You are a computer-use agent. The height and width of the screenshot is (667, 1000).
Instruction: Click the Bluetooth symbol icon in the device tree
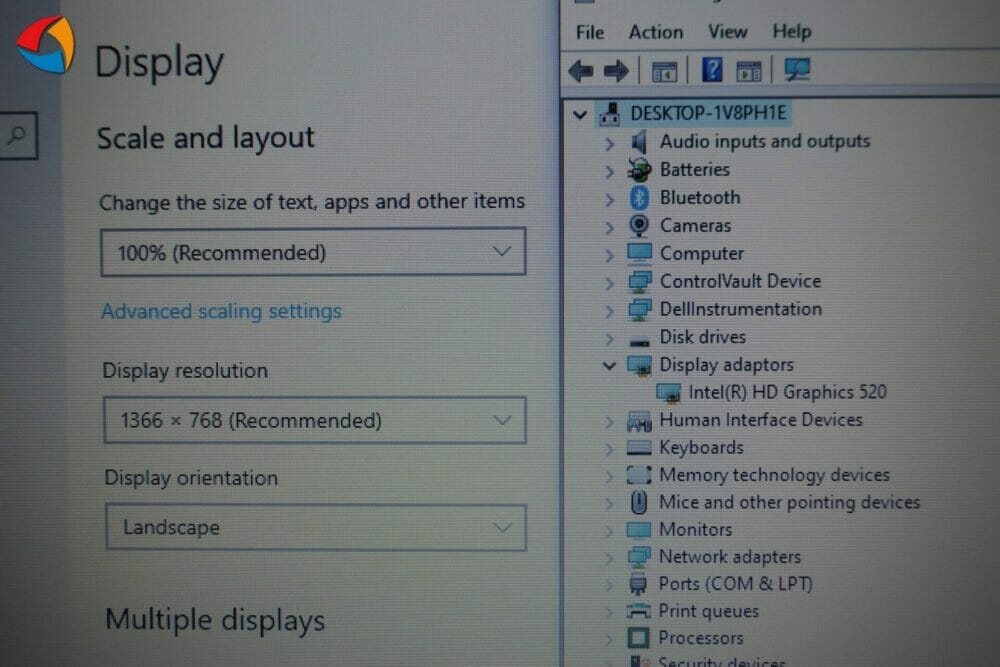639,198
